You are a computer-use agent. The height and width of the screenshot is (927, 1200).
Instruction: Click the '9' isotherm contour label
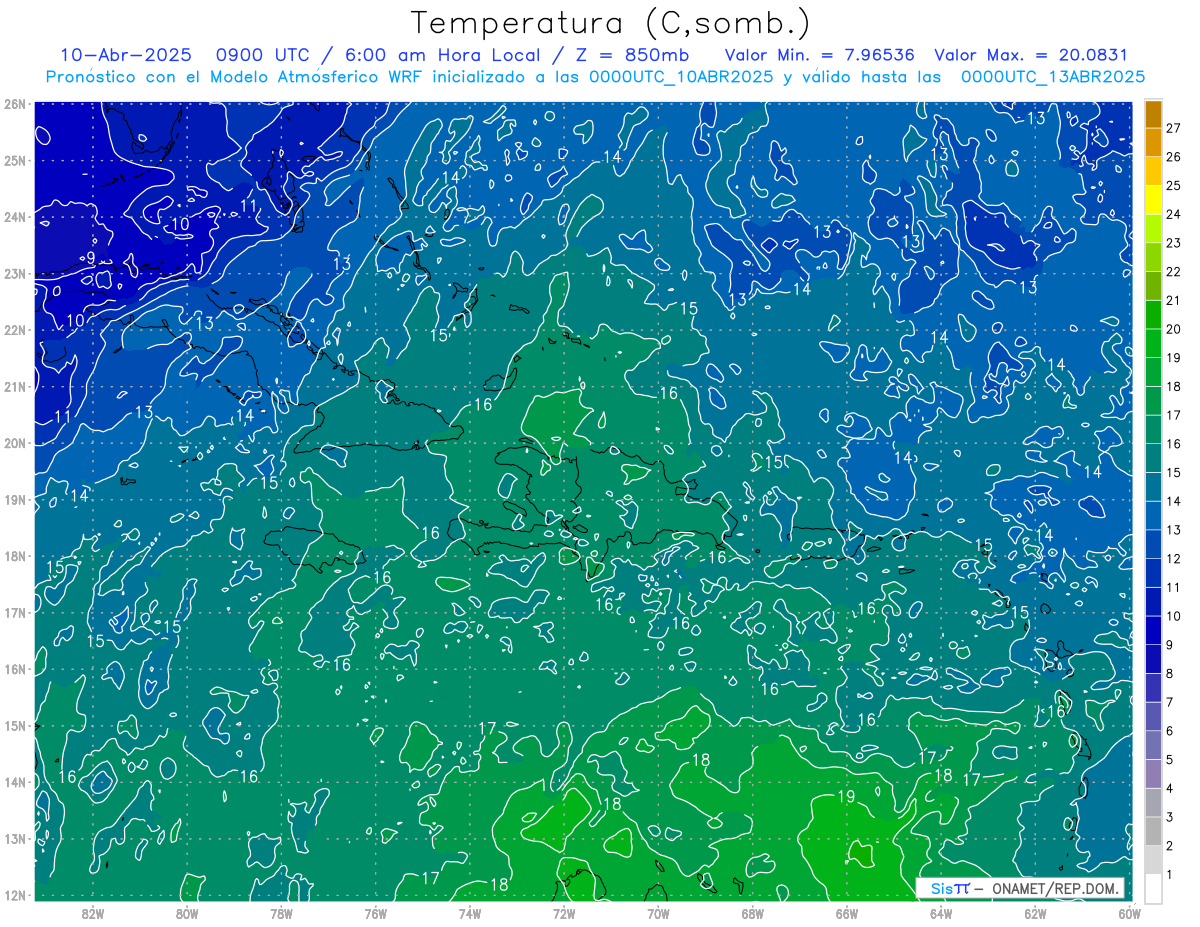click(90, 258)
